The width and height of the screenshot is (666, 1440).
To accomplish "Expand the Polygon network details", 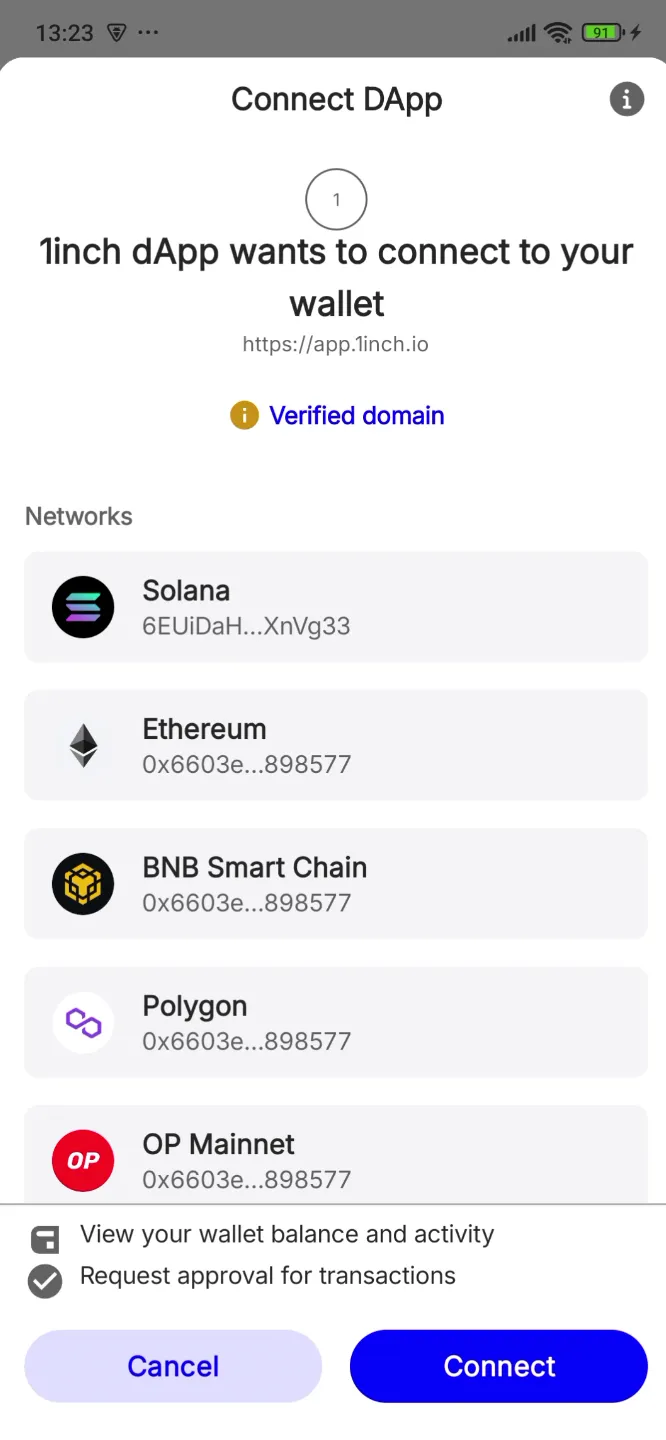I will click(336, 1022).
